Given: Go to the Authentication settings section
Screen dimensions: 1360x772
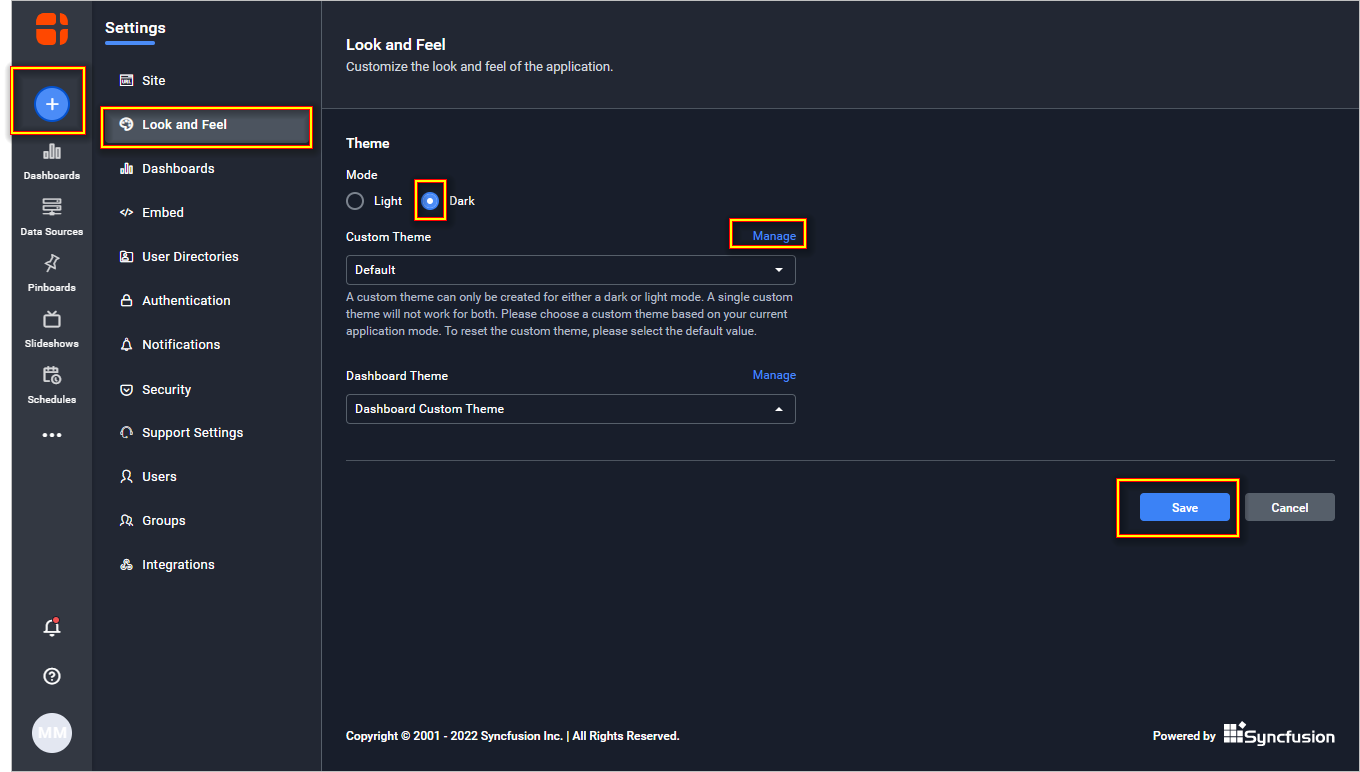Looking at the screenshot, I should click(x=186, y=301).
